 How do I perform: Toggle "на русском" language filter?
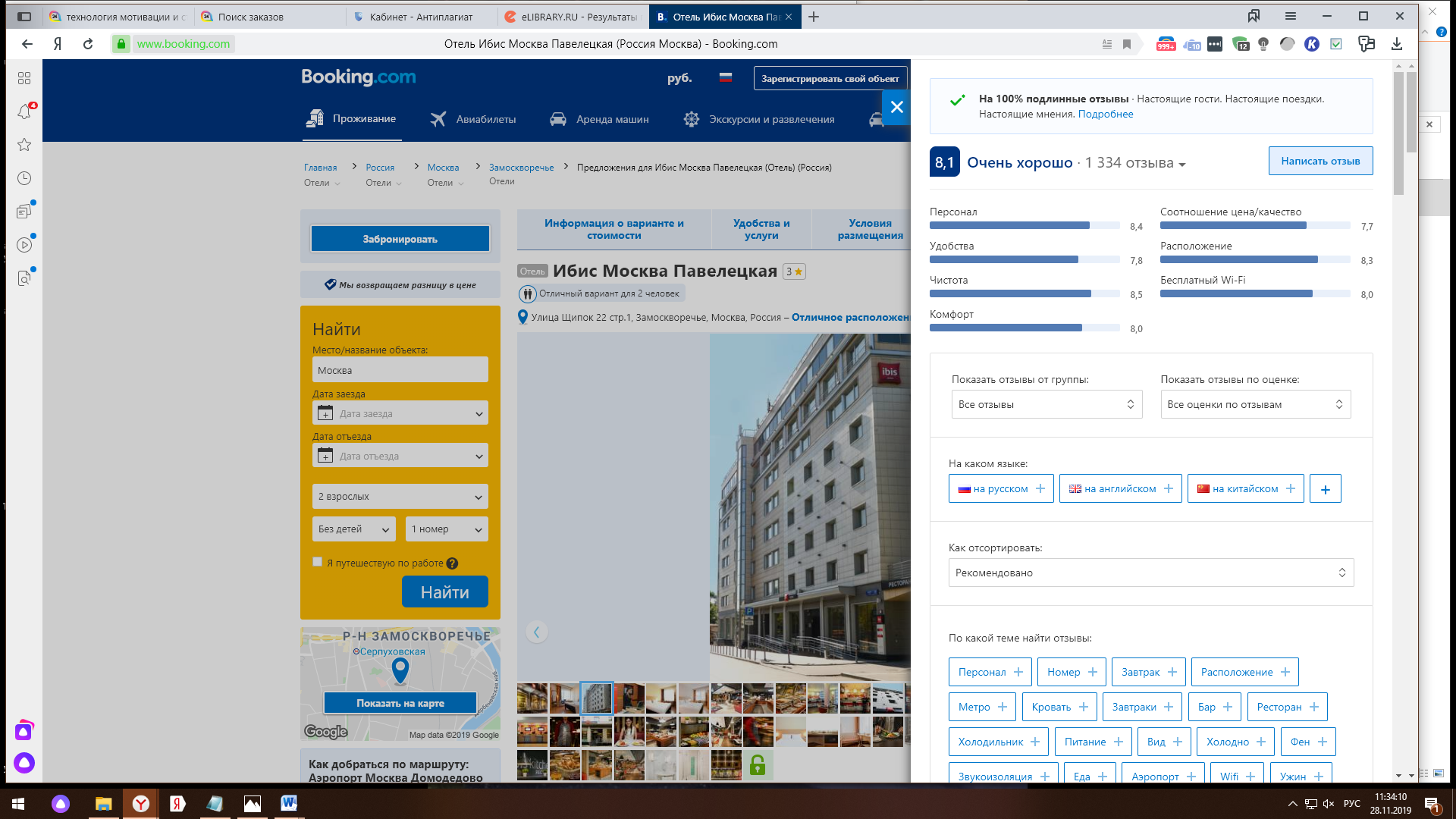coord(1001,489)
